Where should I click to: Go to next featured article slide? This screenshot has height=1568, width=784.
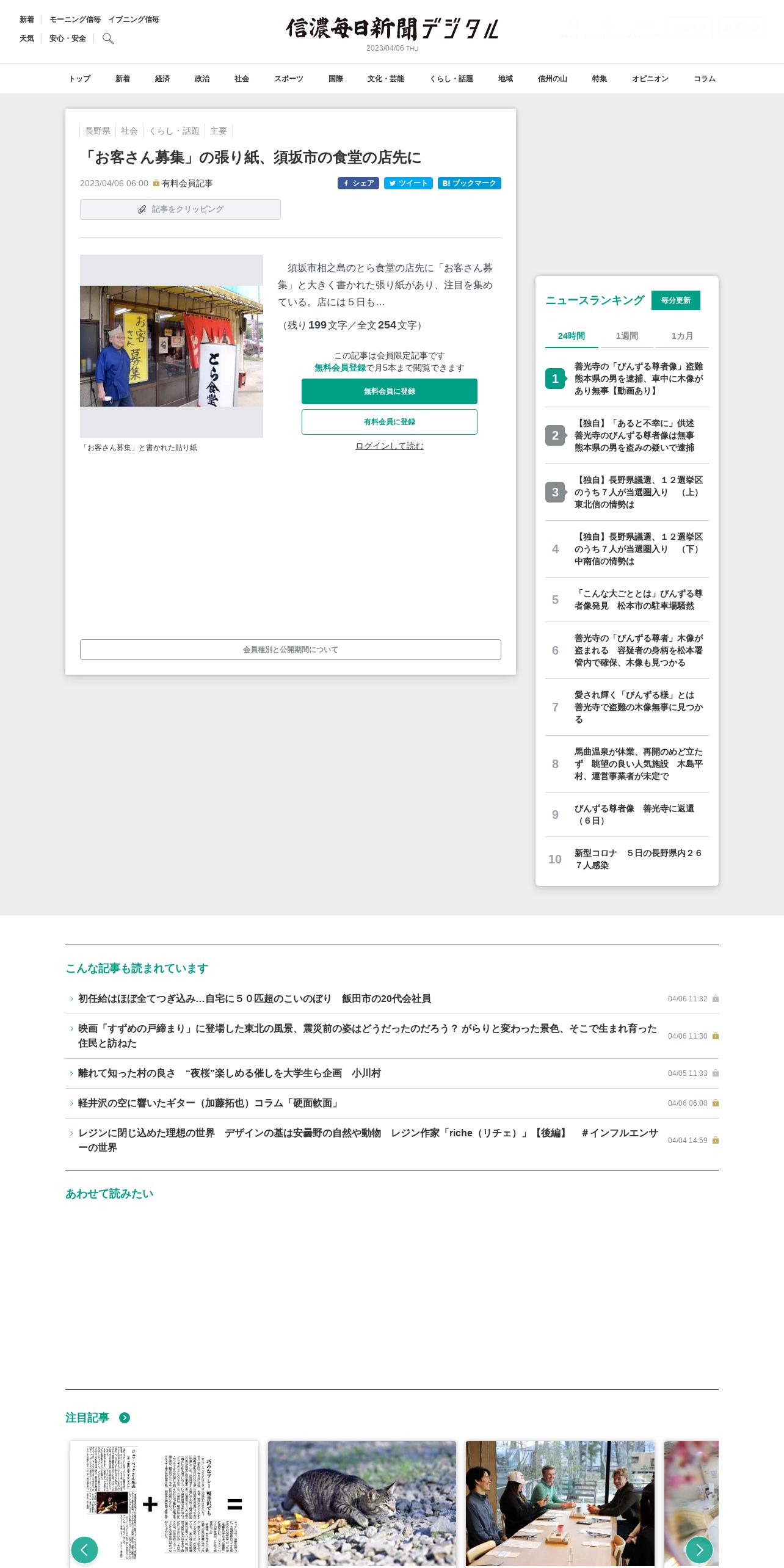click(699, 1550)
